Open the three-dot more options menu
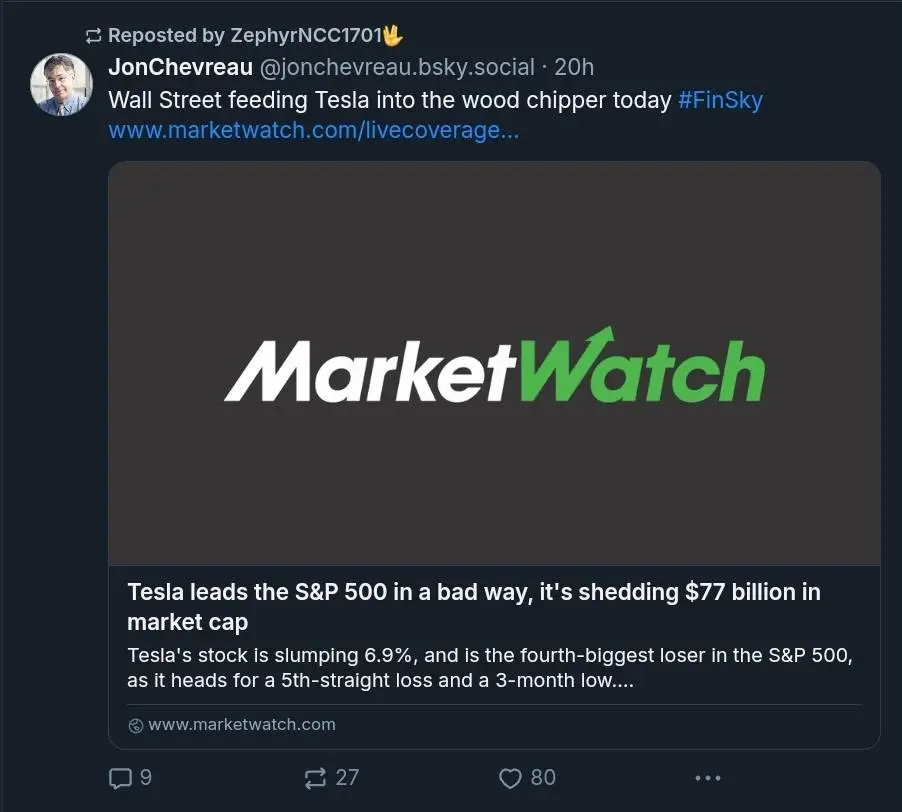 tap(707, 778)
